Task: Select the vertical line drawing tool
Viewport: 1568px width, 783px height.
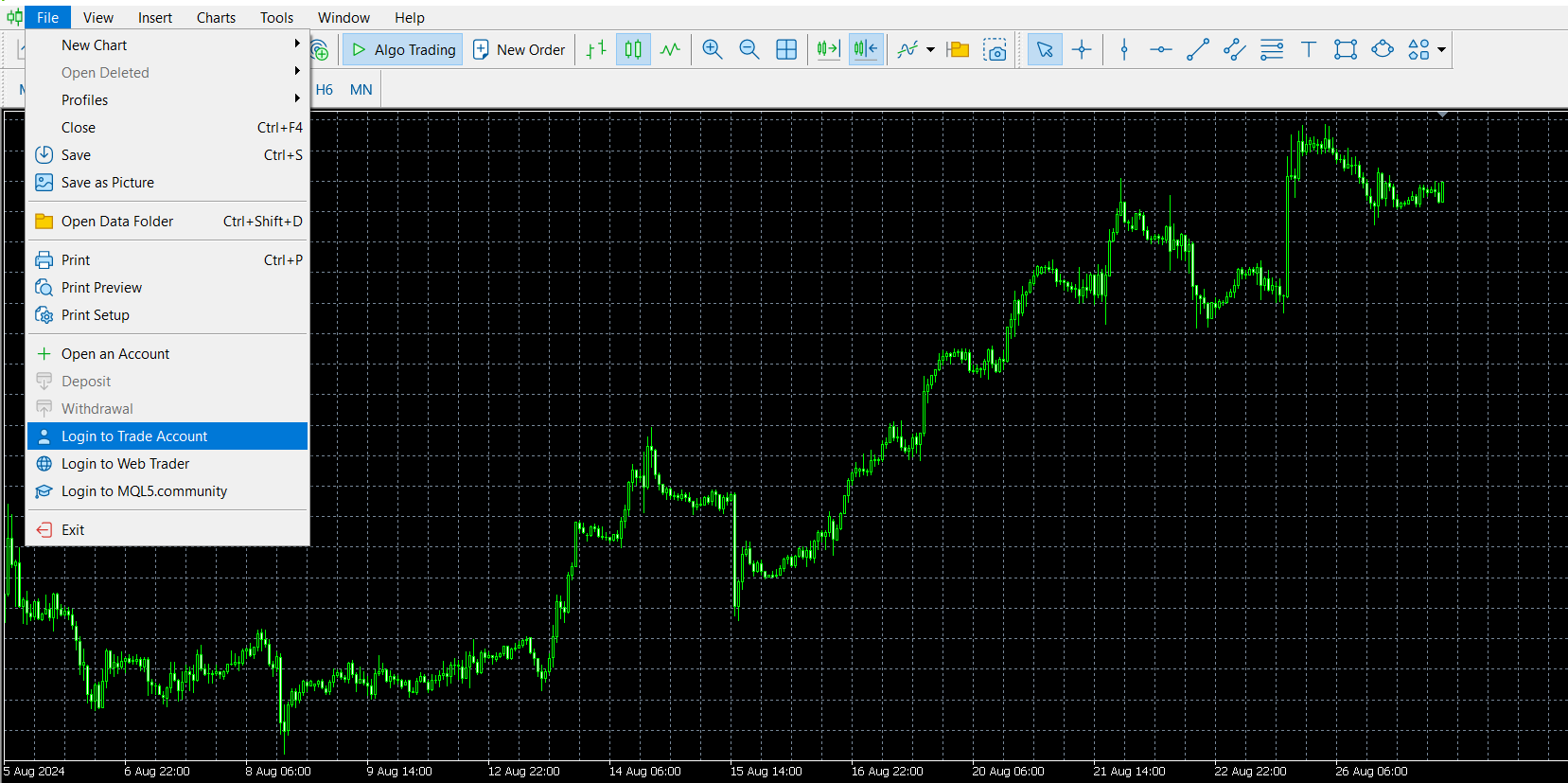Action: click(1124, 50)
